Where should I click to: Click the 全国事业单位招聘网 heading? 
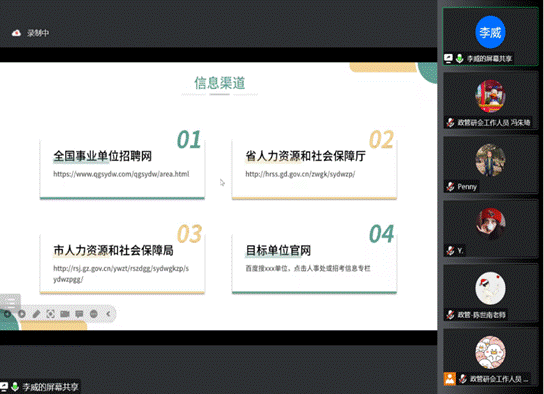click(x=103, y=156)
